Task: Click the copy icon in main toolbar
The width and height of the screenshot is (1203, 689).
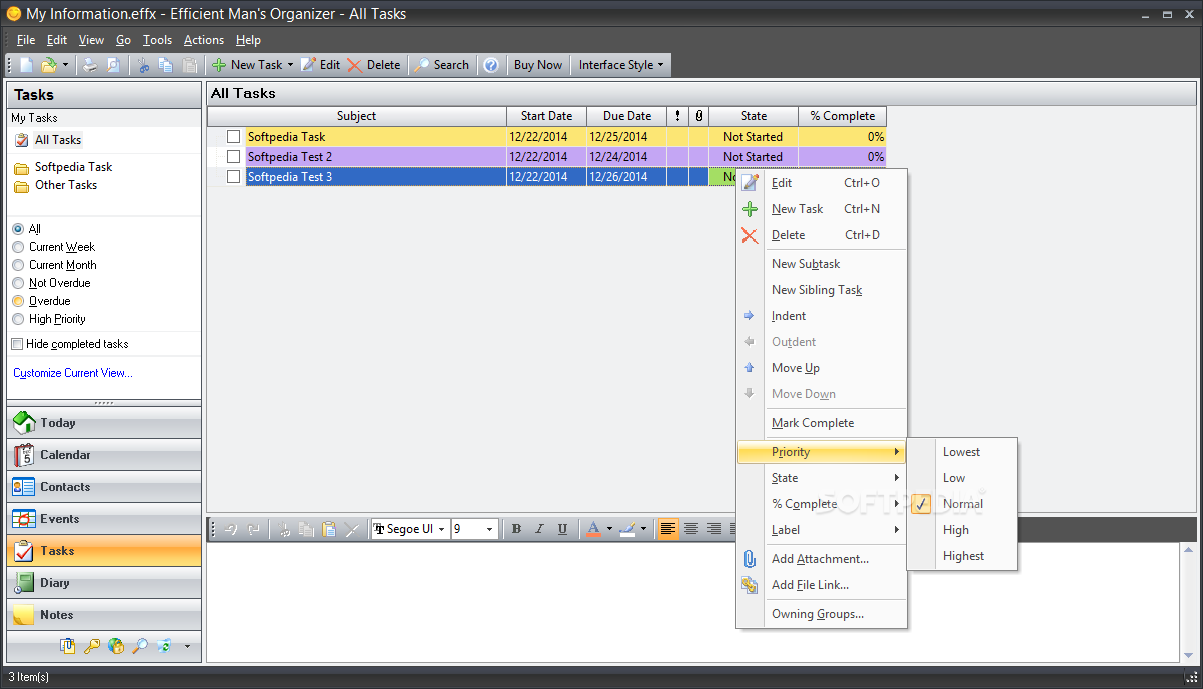Action: (x=166, y=65)
